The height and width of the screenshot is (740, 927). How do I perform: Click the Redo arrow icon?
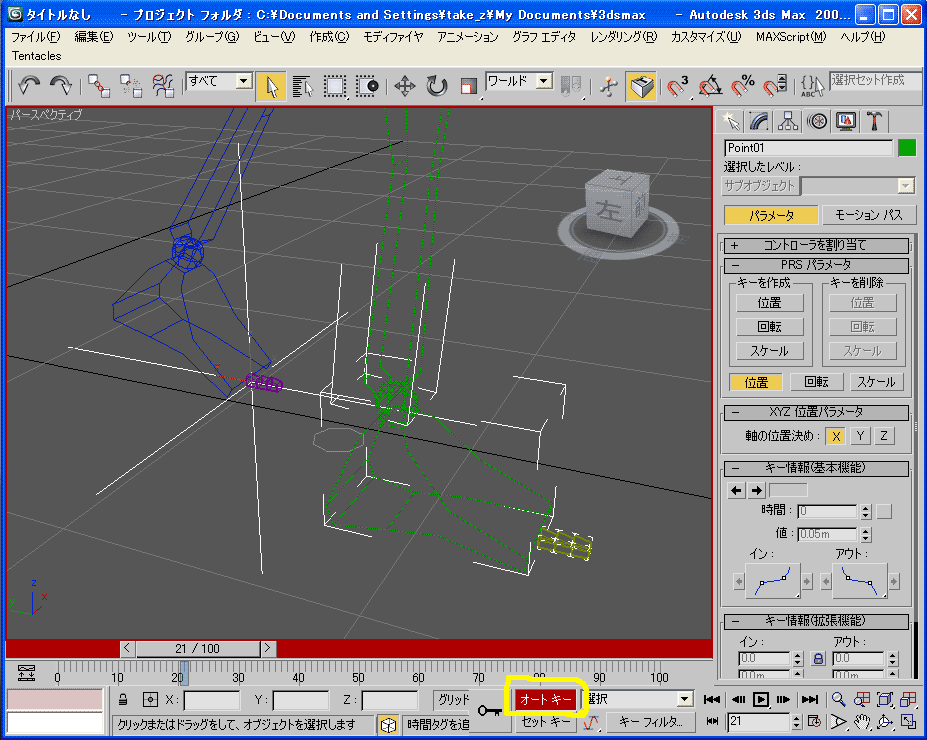point(60,86)
